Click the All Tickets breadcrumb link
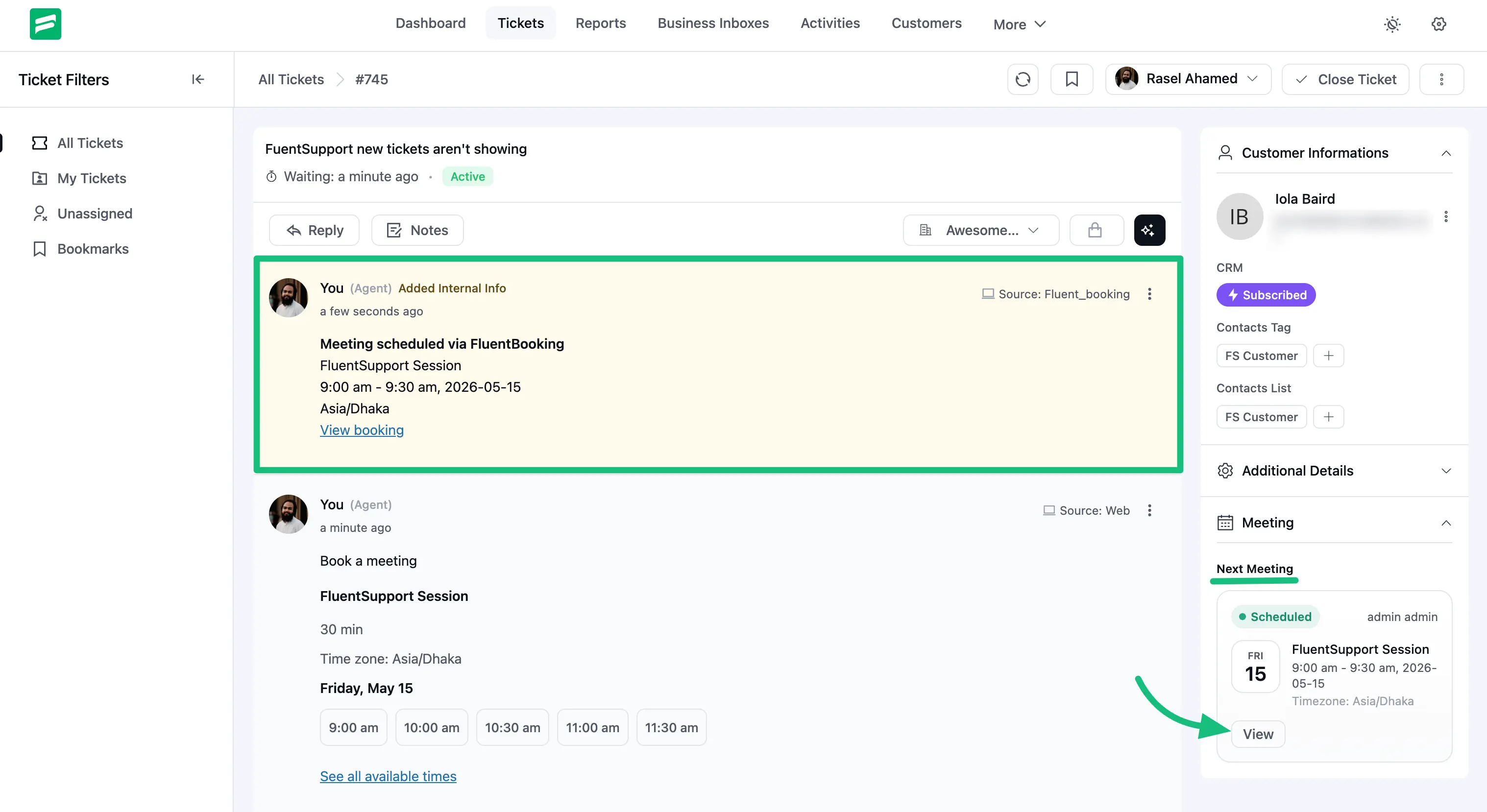The width and height of the screenshot is (1487, 812). 291,79
